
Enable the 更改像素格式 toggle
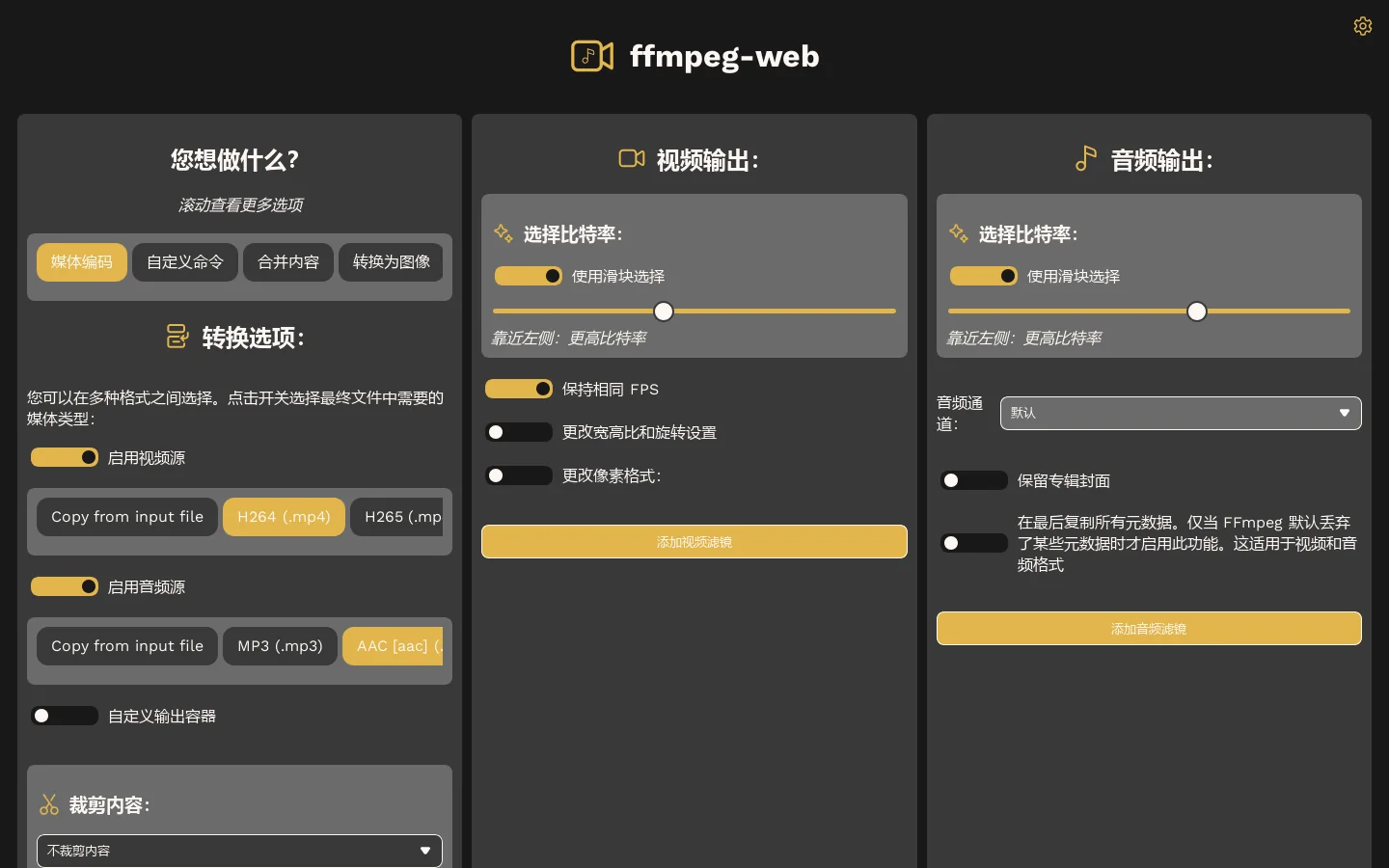pos(519,475)
